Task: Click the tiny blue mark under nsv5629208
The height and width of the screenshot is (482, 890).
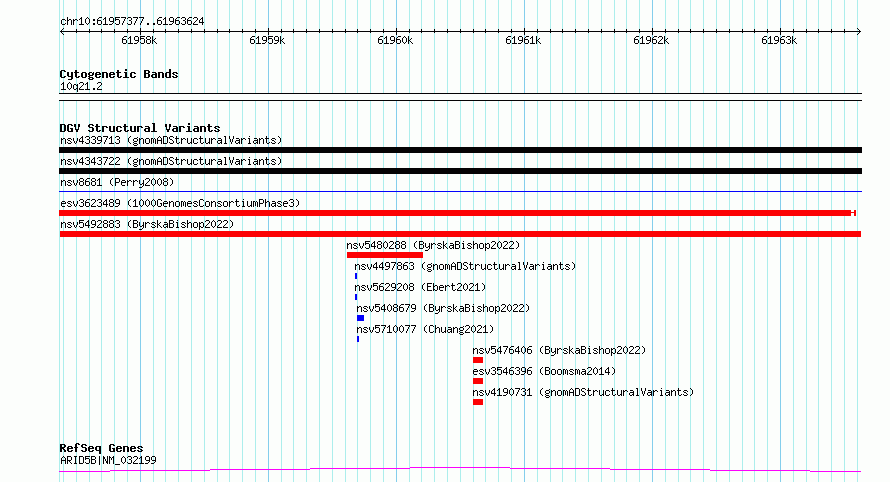Action: (356, 297)
